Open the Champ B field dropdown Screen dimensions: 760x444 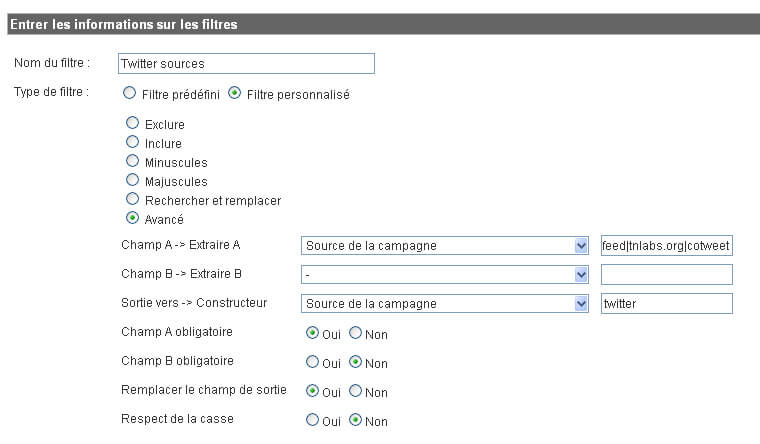tap(444, 275)
